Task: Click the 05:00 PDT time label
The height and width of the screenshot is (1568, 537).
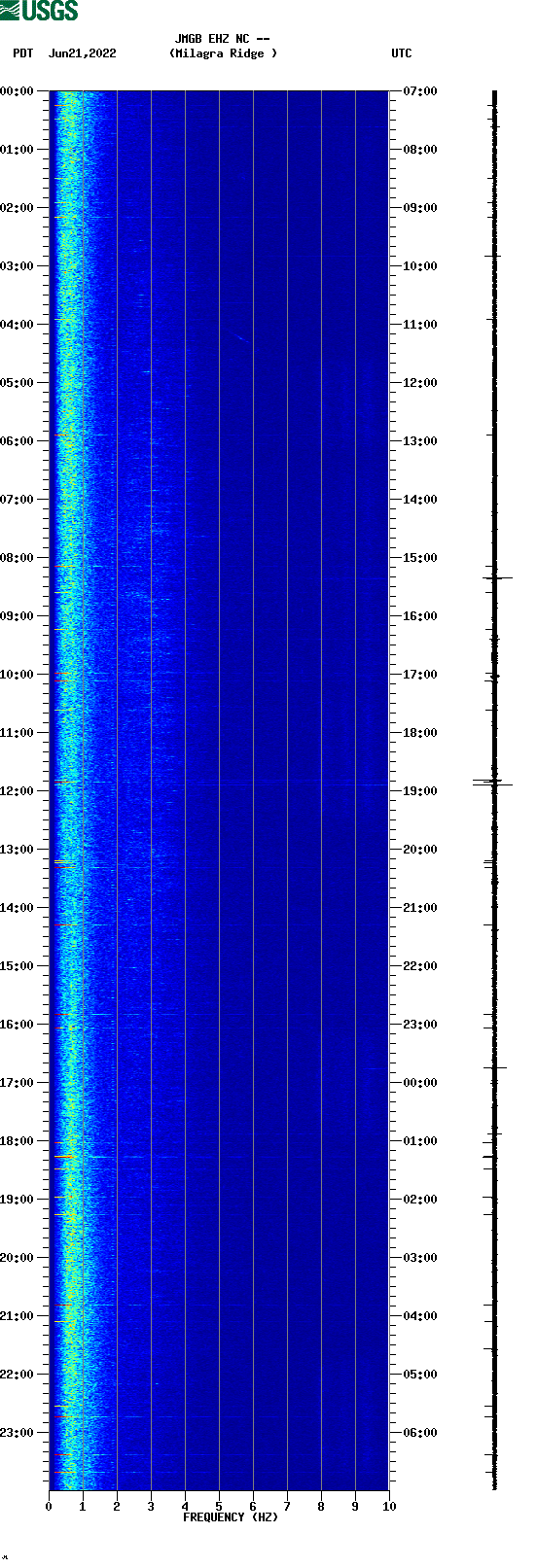Action: [x=17, y=383]
